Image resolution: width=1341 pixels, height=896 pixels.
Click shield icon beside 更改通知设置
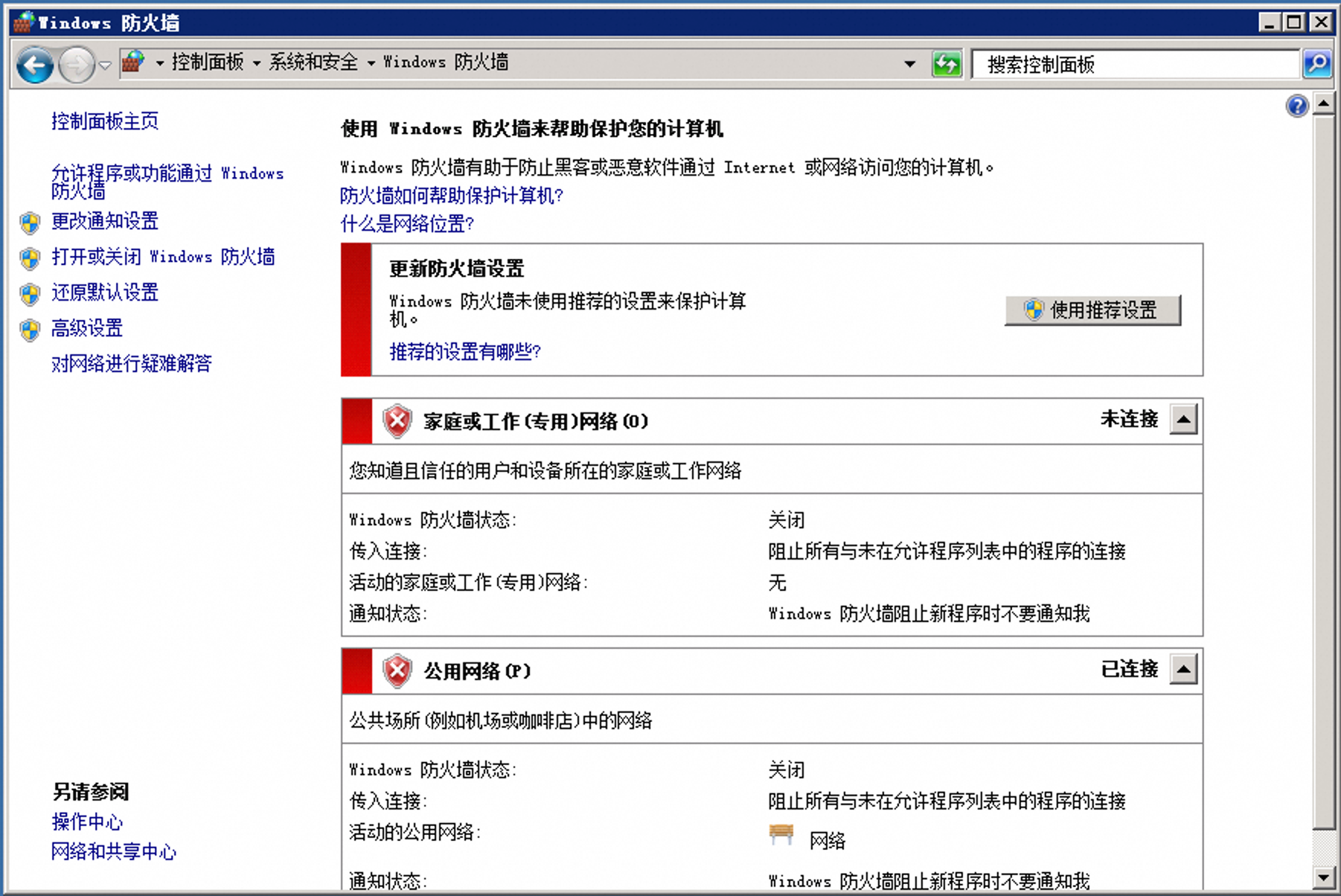click(30, 222)
